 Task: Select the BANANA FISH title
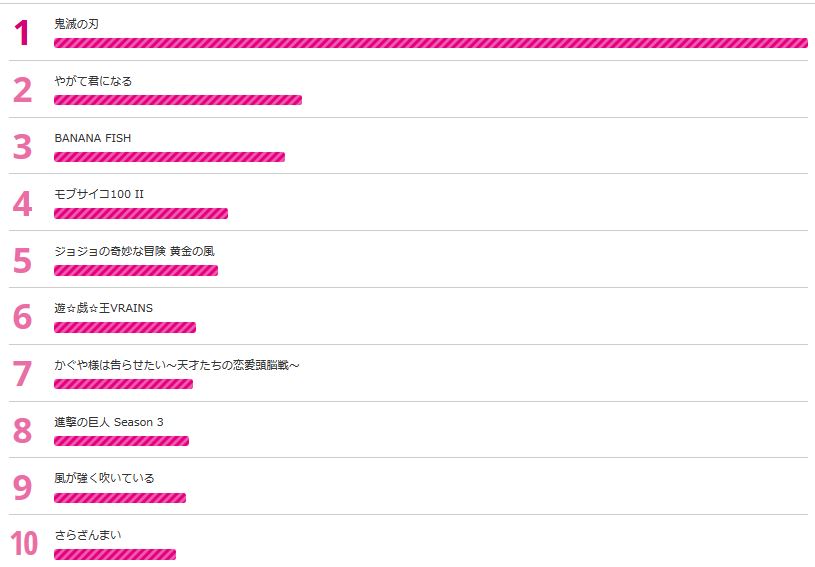coord(92,137)
